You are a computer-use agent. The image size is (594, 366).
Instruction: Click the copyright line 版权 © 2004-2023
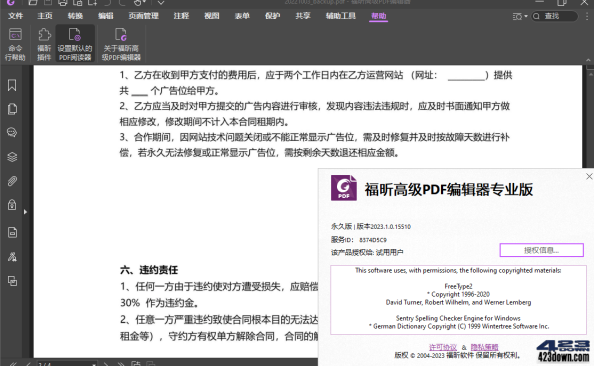pos(457,355)
